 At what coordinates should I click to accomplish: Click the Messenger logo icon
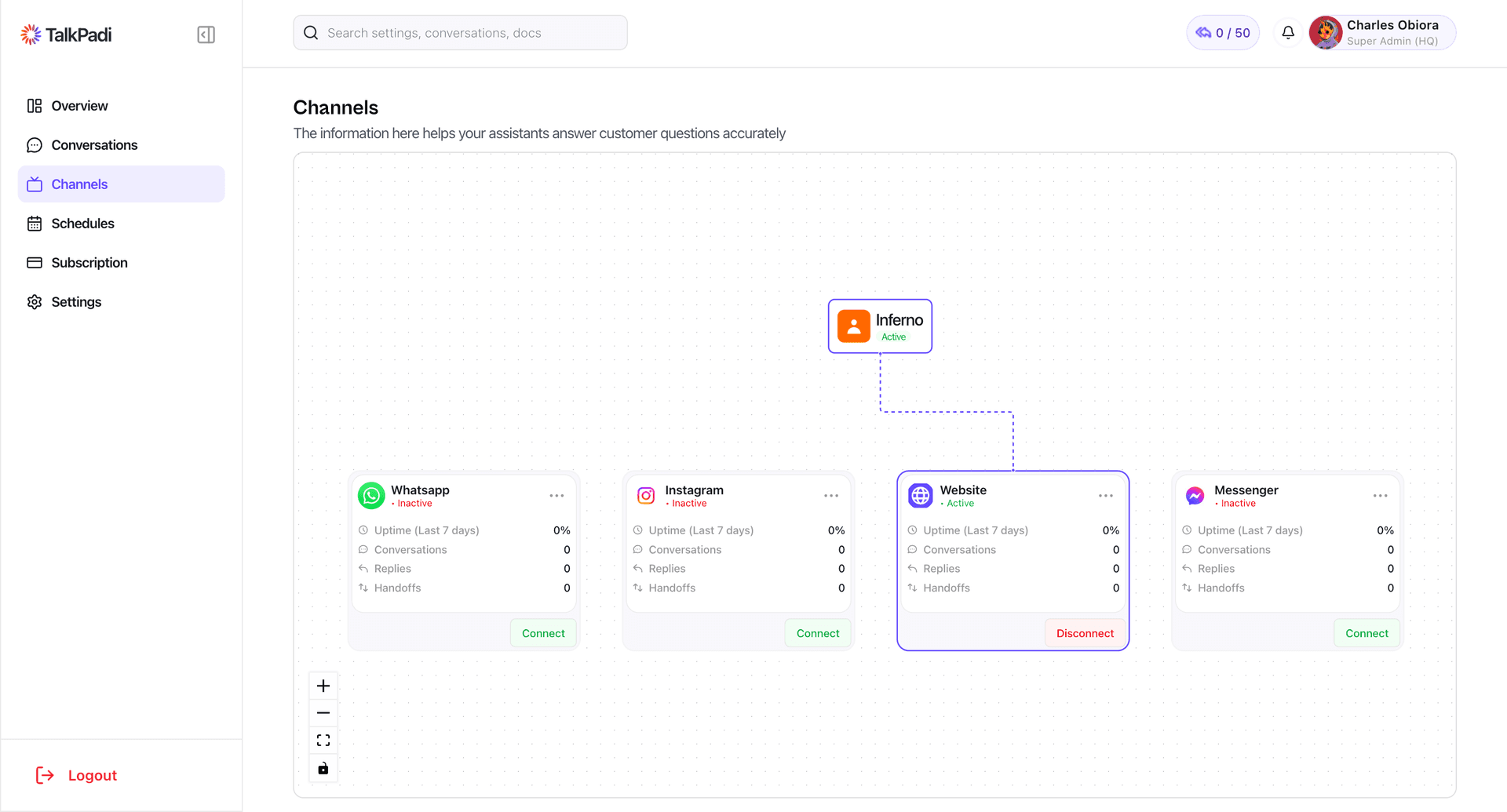click(1195, 496)
